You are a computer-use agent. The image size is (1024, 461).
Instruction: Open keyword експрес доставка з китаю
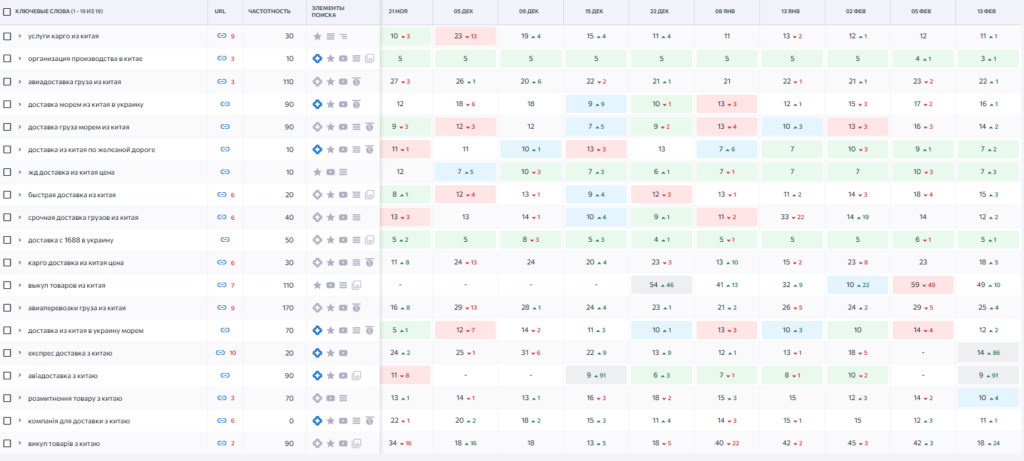[70, 353]
